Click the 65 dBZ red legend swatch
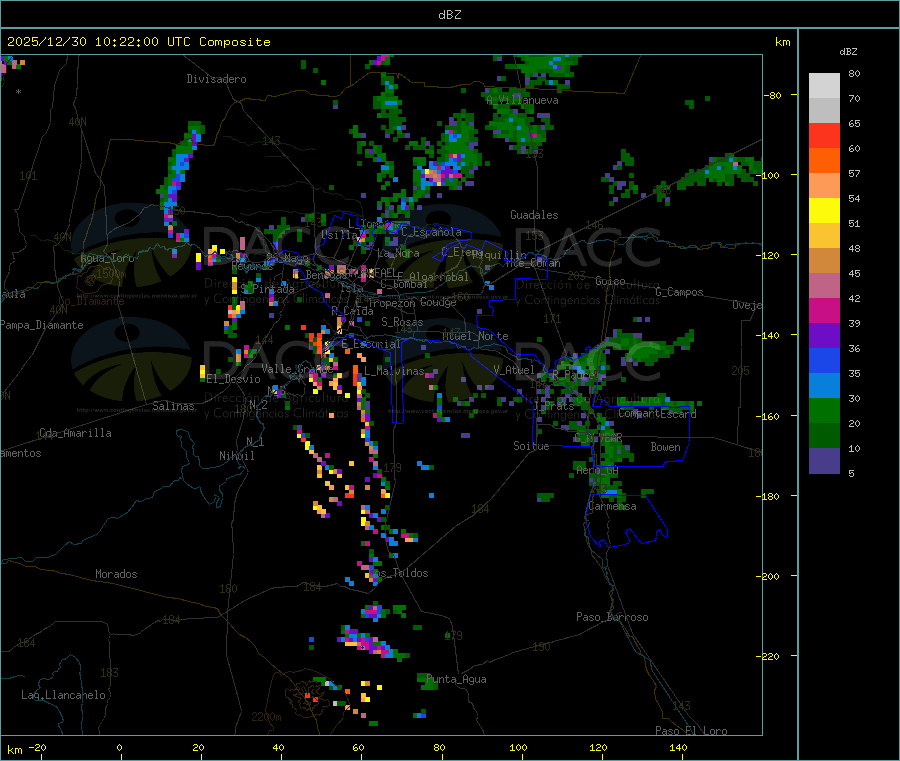The image size is (900, 761). 824,135
